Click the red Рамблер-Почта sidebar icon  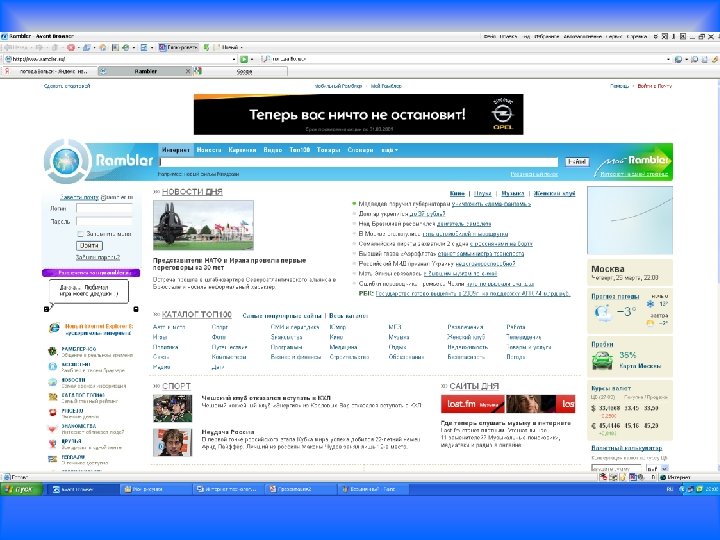52,413
